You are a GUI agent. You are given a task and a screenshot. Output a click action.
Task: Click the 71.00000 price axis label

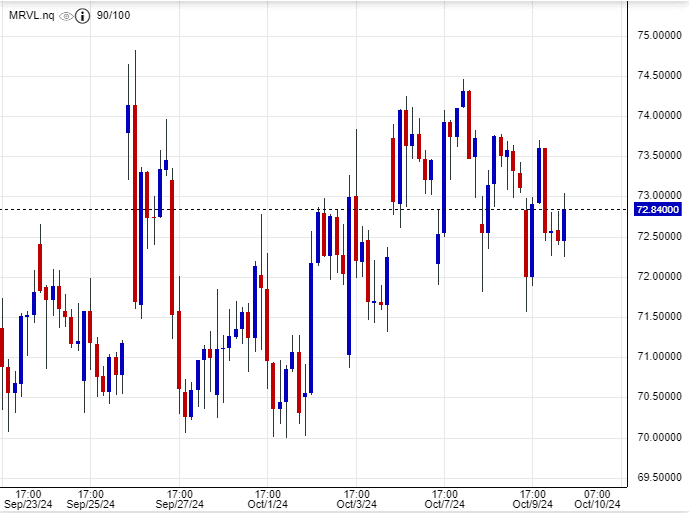coord(659,356)
